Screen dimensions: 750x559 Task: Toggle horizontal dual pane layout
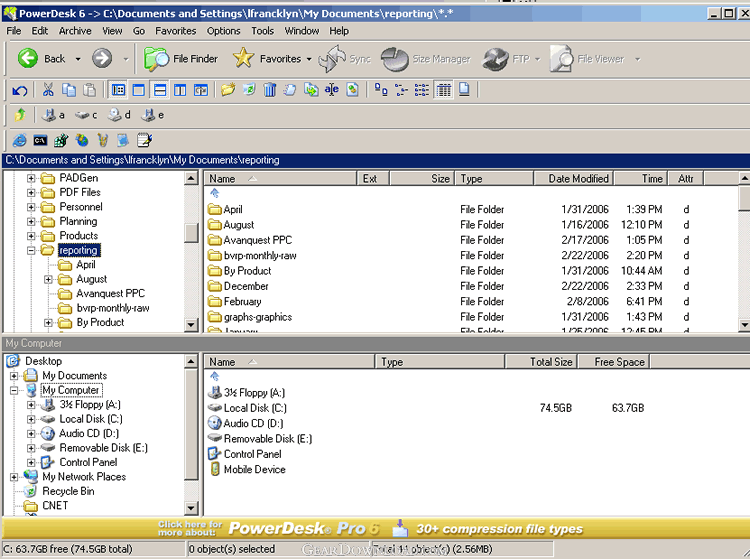[160, 90]
